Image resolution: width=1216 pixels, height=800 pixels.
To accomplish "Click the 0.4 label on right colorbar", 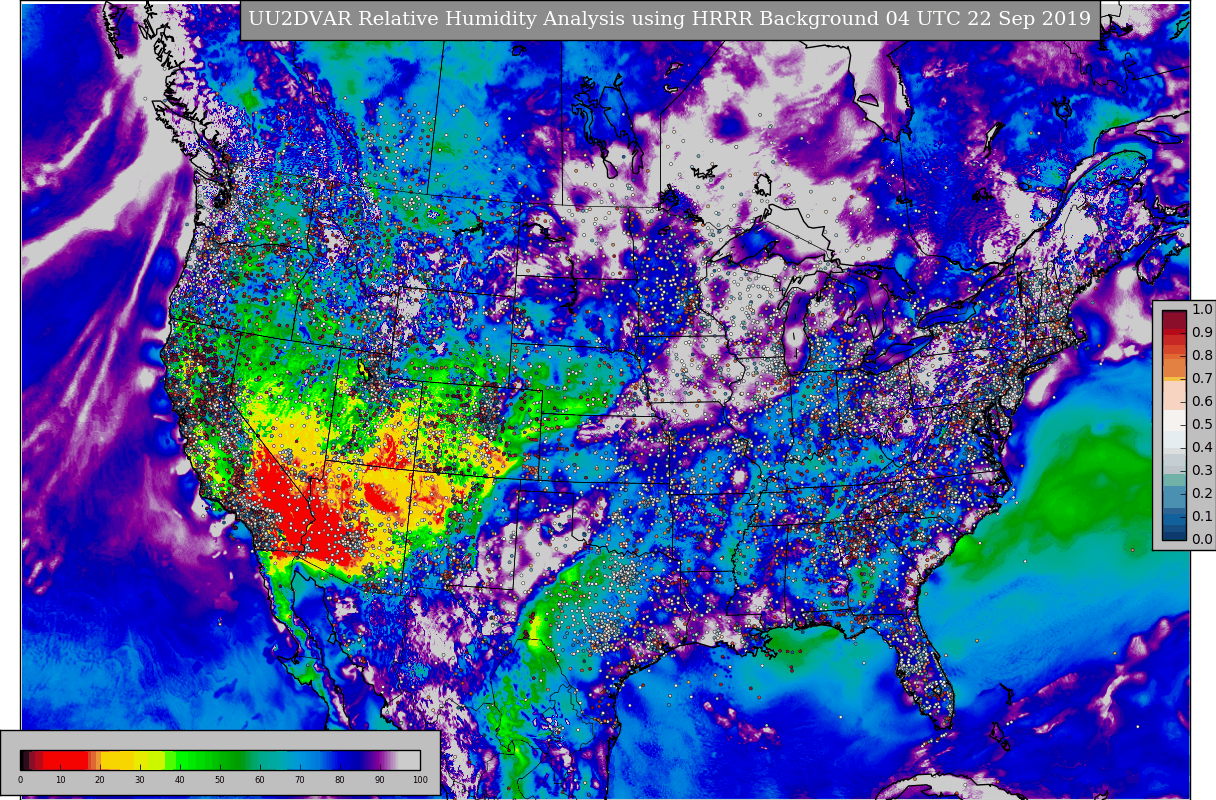I will click(x=1202, y=447).
